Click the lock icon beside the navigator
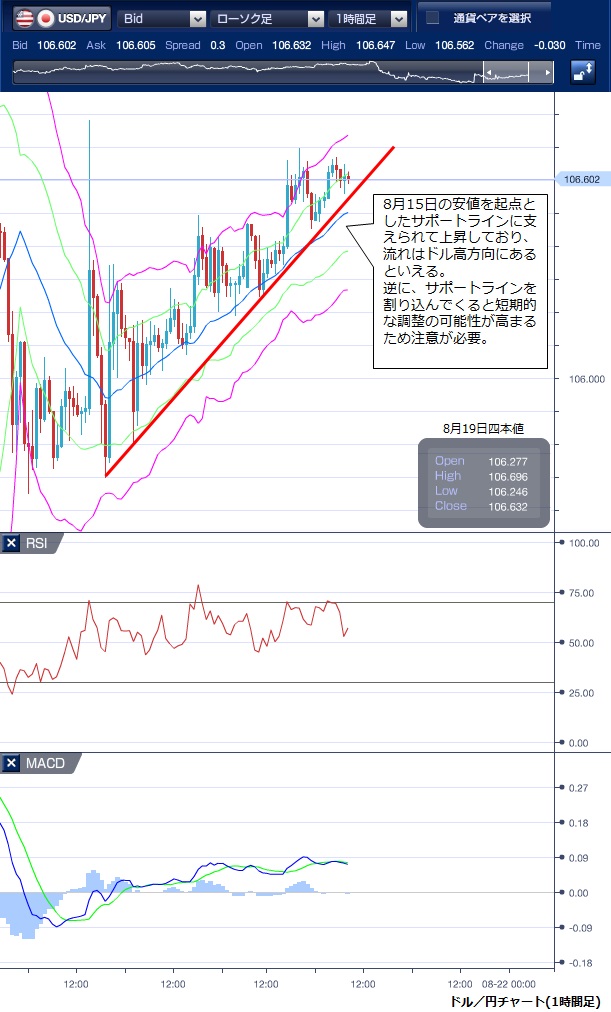 coord(582,73)
